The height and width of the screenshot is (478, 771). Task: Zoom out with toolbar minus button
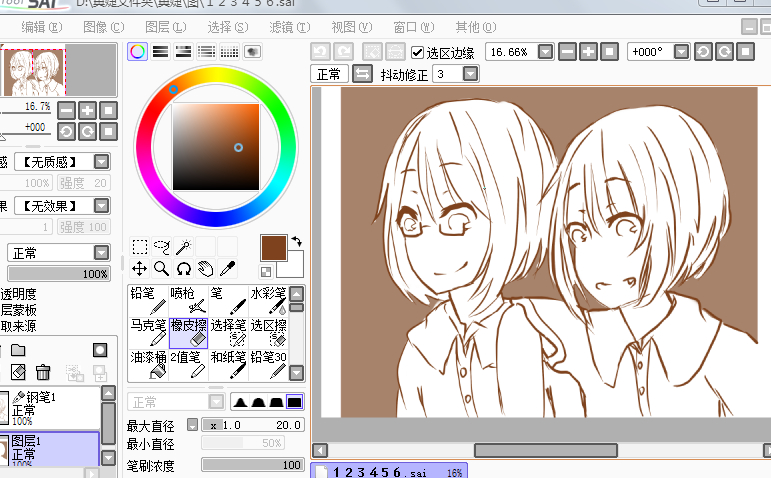point(567,52)
